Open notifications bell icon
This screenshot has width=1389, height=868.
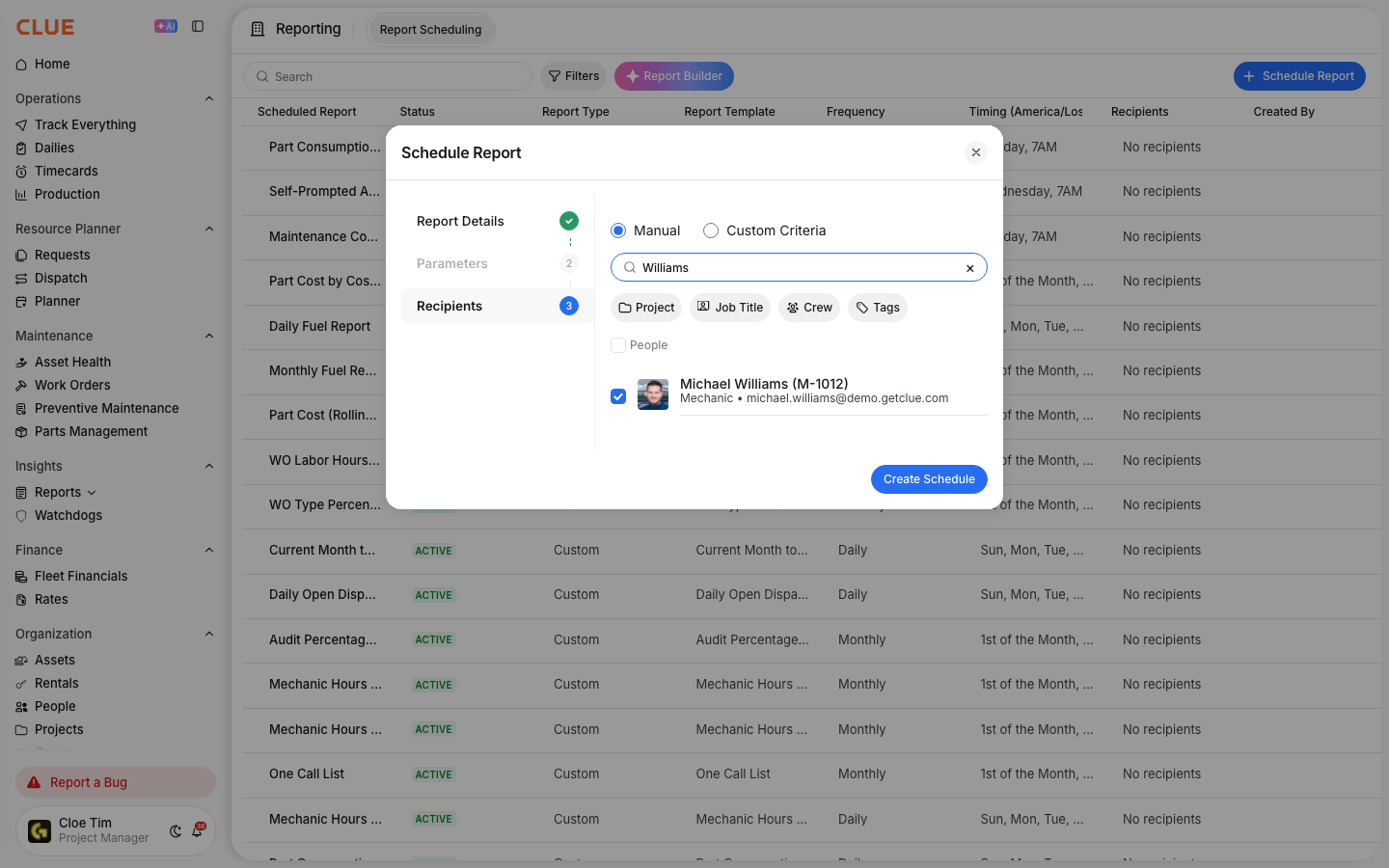coord(198,830)
